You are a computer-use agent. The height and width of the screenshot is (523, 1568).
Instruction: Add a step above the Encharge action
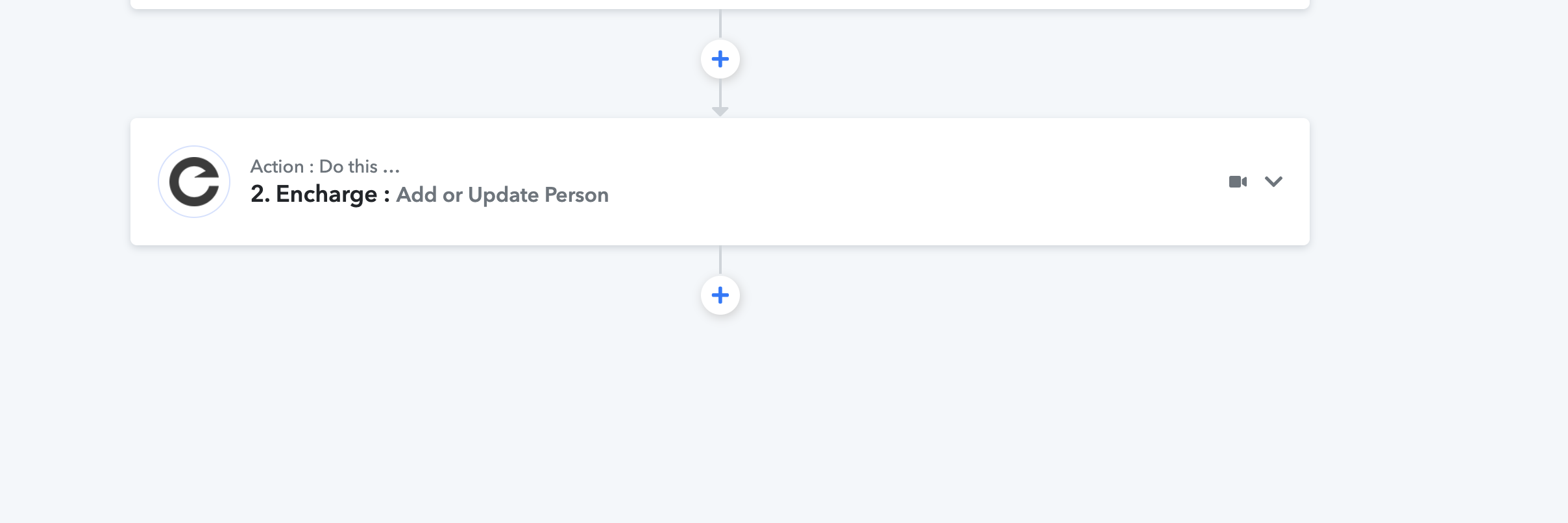(x=720, y=59)
